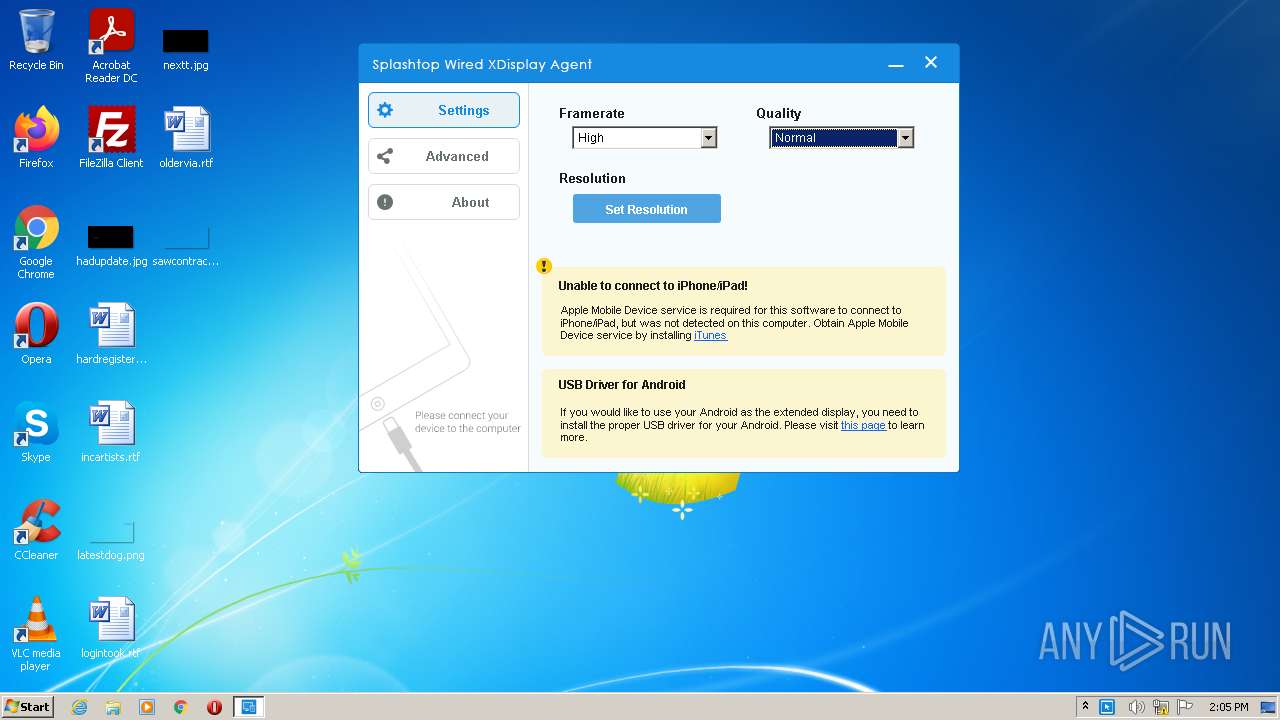1280x720 pixels.
Task: Click the Splashtop XDisplay taskbar button
Action: [248, 707]
